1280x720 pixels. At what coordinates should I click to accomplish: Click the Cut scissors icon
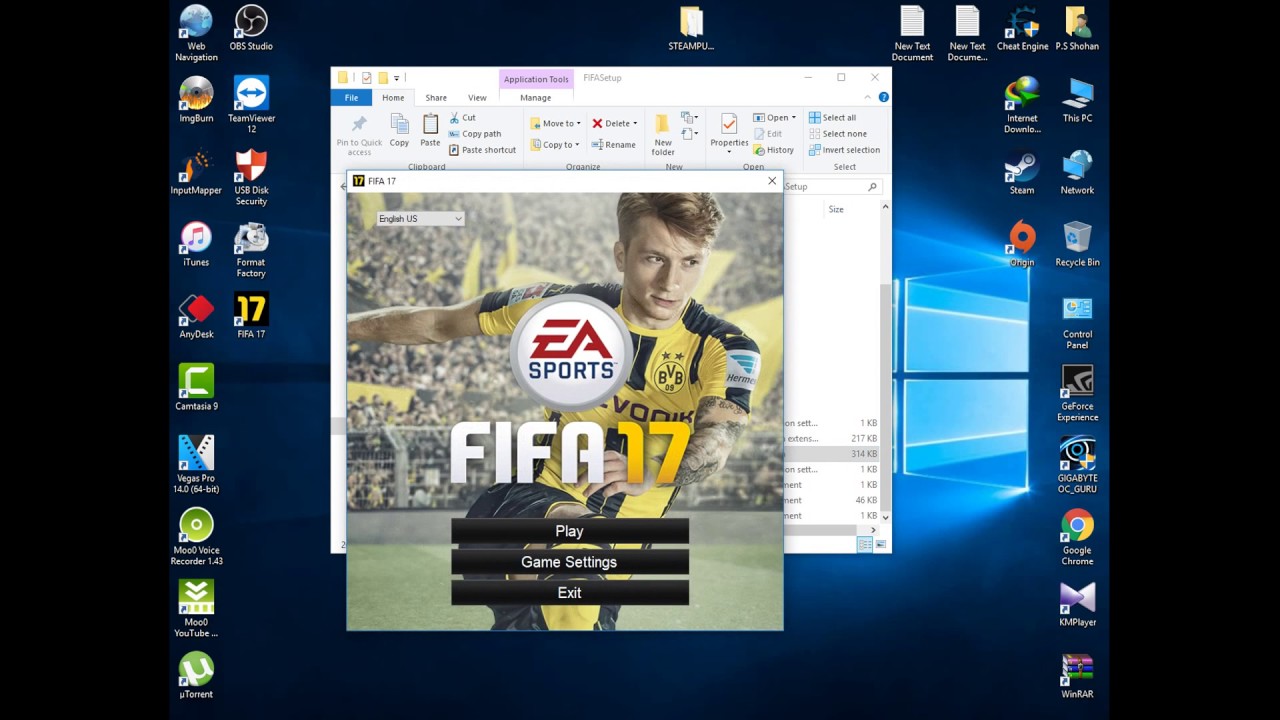(455, 117)
